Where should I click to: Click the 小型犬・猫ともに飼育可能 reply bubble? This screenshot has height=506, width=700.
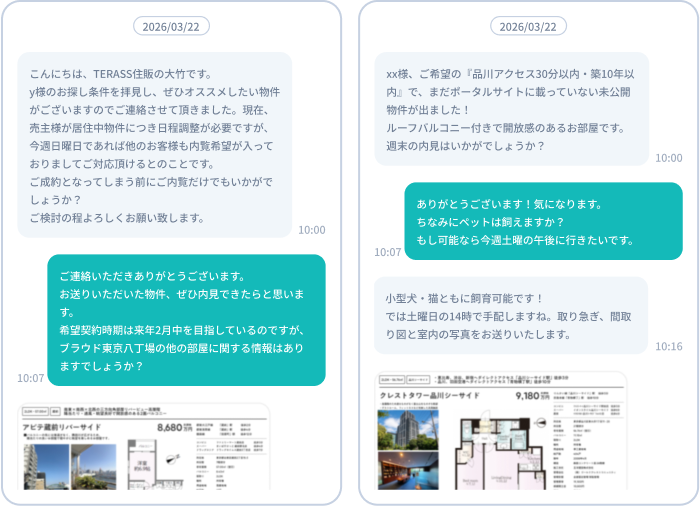point(510,315)
